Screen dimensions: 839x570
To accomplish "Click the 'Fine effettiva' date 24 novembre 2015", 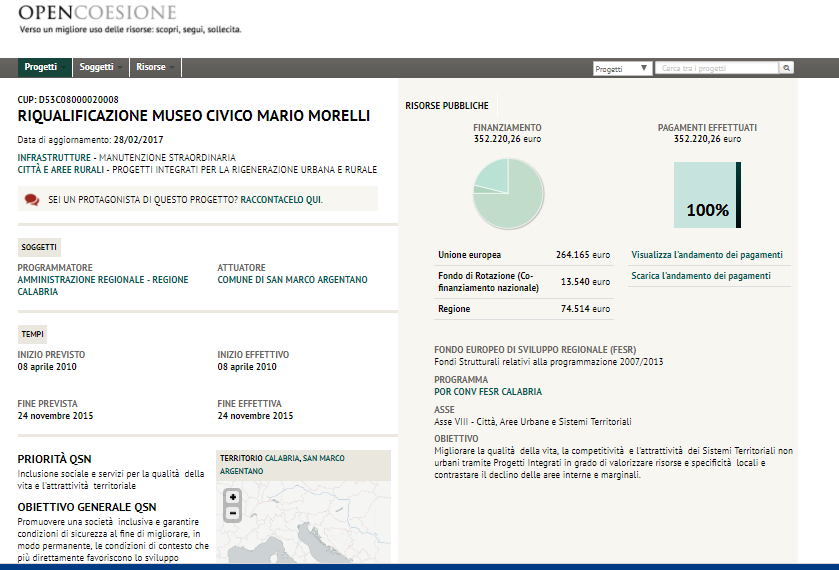I will pyautogui.click(x=255, y=416).
